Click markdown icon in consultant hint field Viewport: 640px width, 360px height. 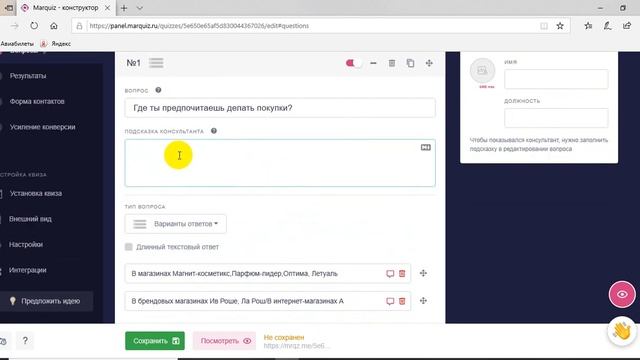pyautogui.click(x=426, y=147)
